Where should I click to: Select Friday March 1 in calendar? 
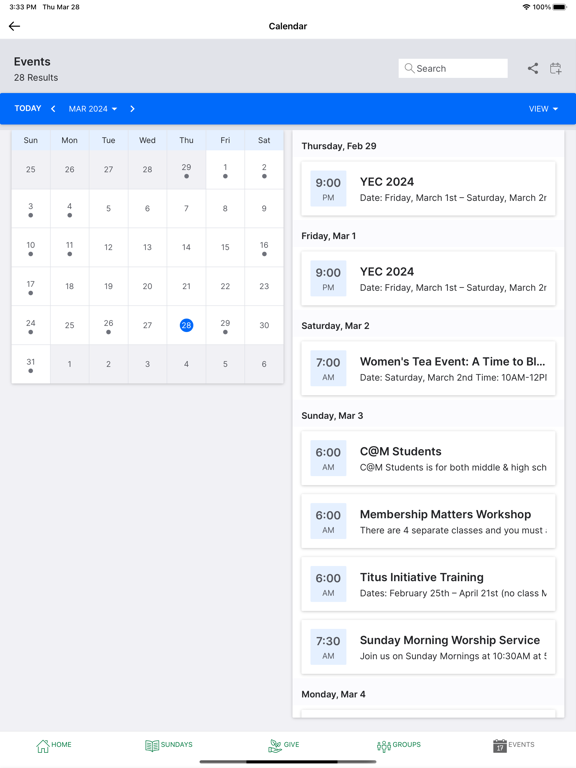click(x=225, y=169)
